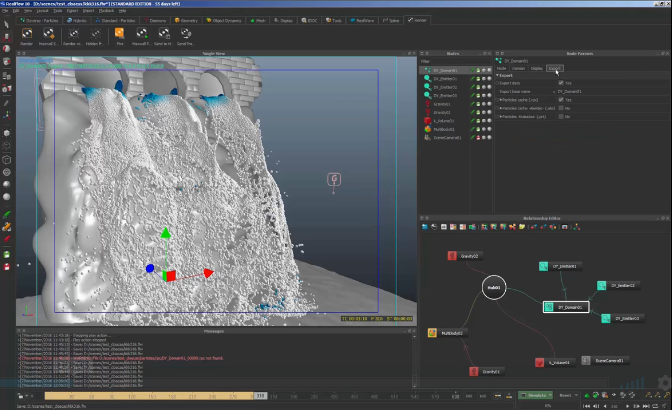Click the Messages panel vertical scrollbar

coord(414,360)
